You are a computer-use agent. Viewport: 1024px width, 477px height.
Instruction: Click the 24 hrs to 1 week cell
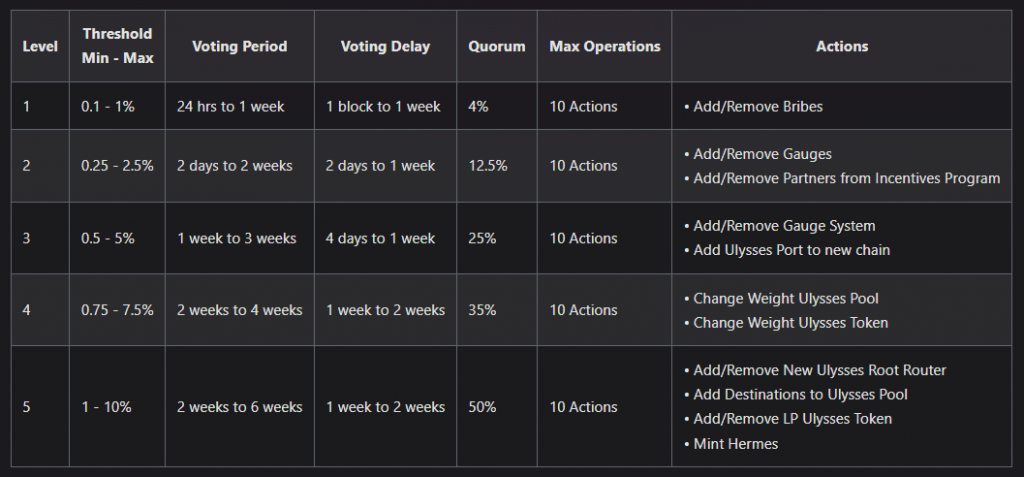(240, 107)
